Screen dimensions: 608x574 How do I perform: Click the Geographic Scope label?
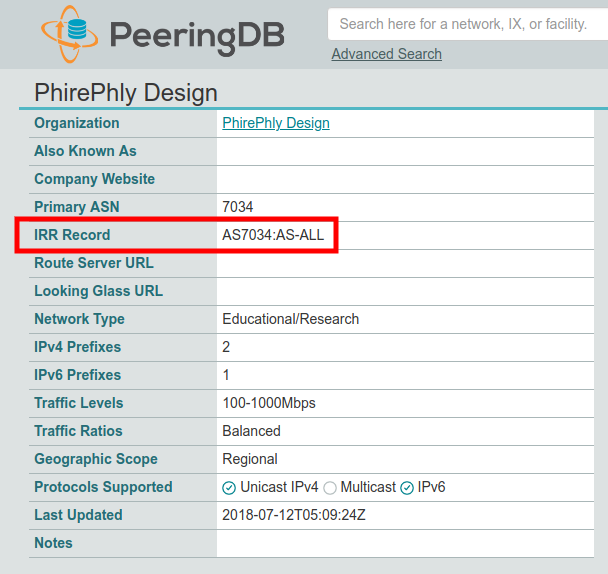(96, 459)
